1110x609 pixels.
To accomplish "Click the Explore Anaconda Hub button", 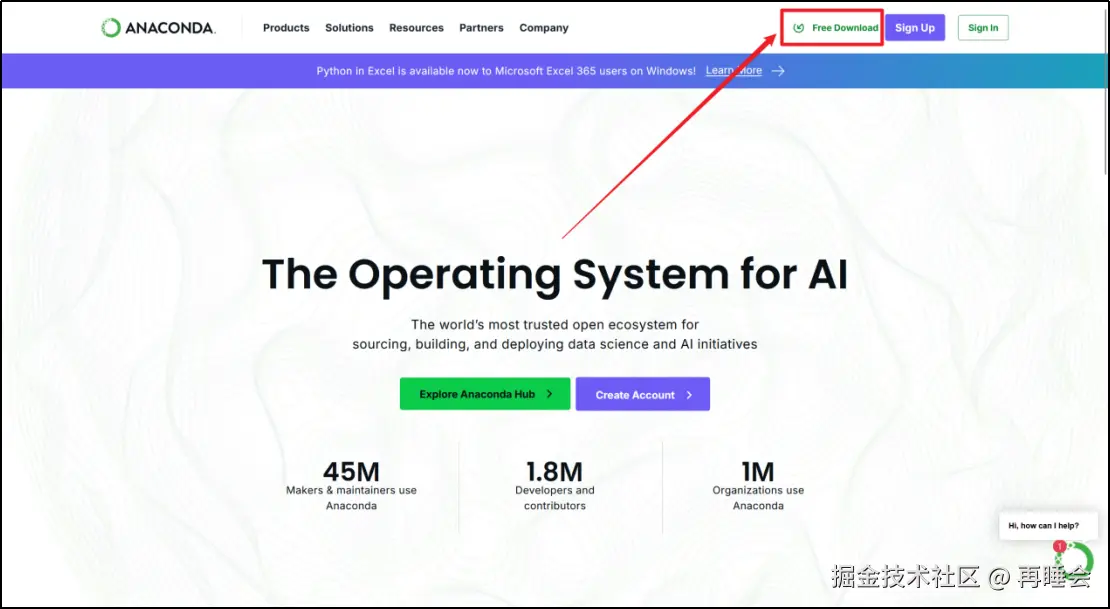I will pos(485,394).
